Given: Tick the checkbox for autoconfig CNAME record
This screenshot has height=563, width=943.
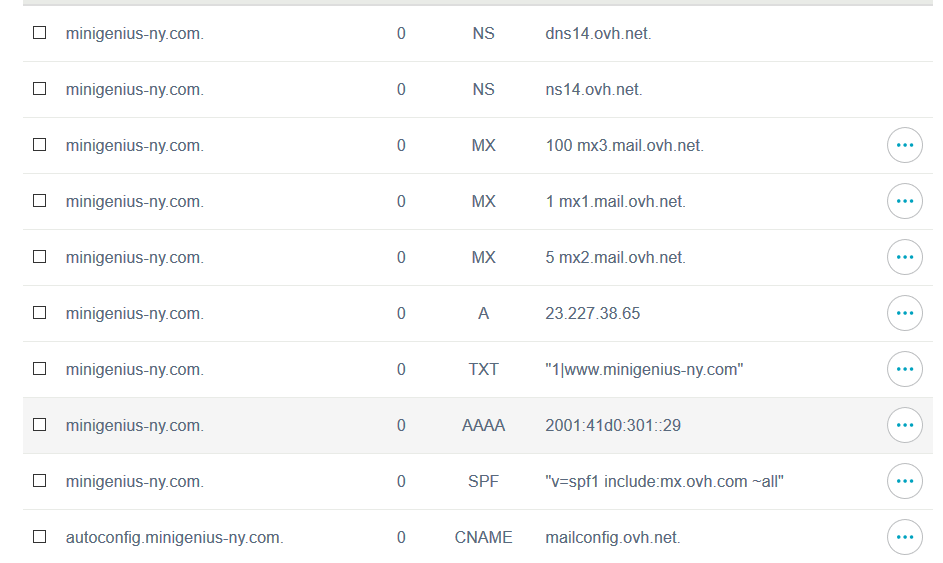Looking at the screenshot, I should [40, 537].
